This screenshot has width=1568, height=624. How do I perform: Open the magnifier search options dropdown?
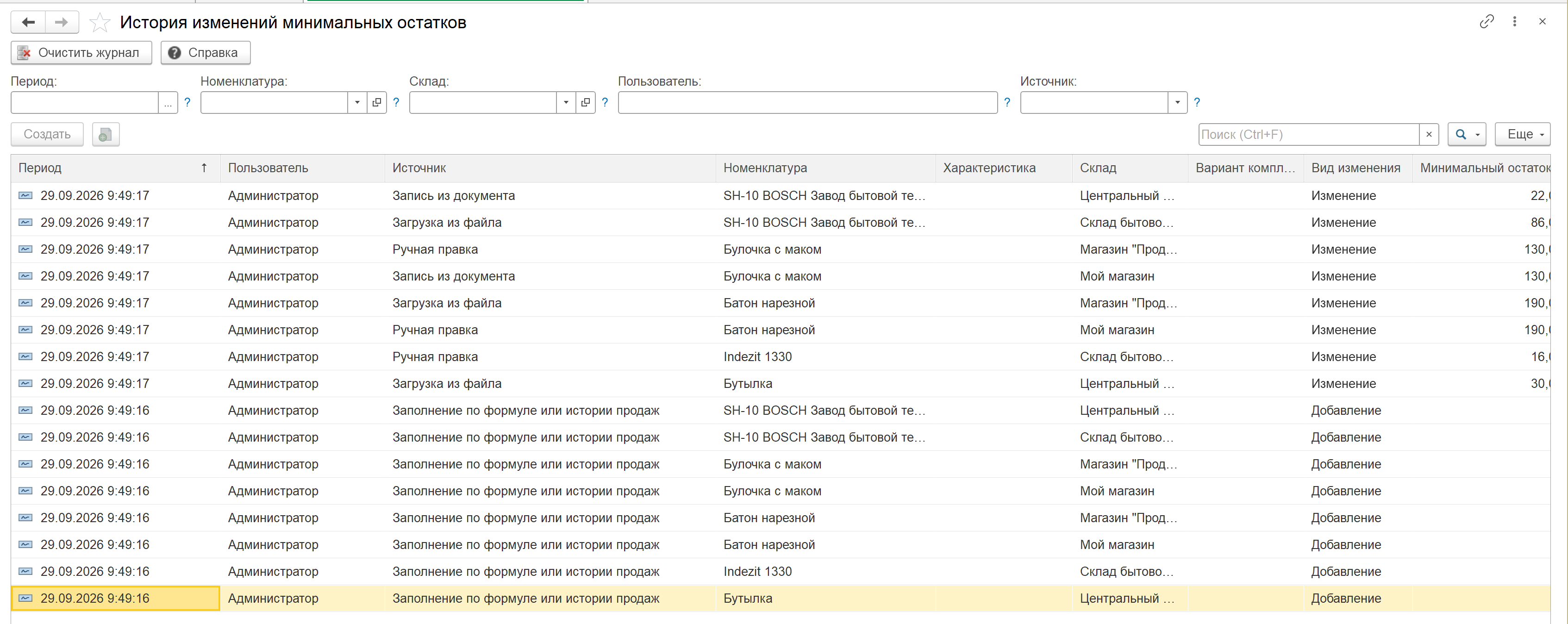coord(1467,135)
